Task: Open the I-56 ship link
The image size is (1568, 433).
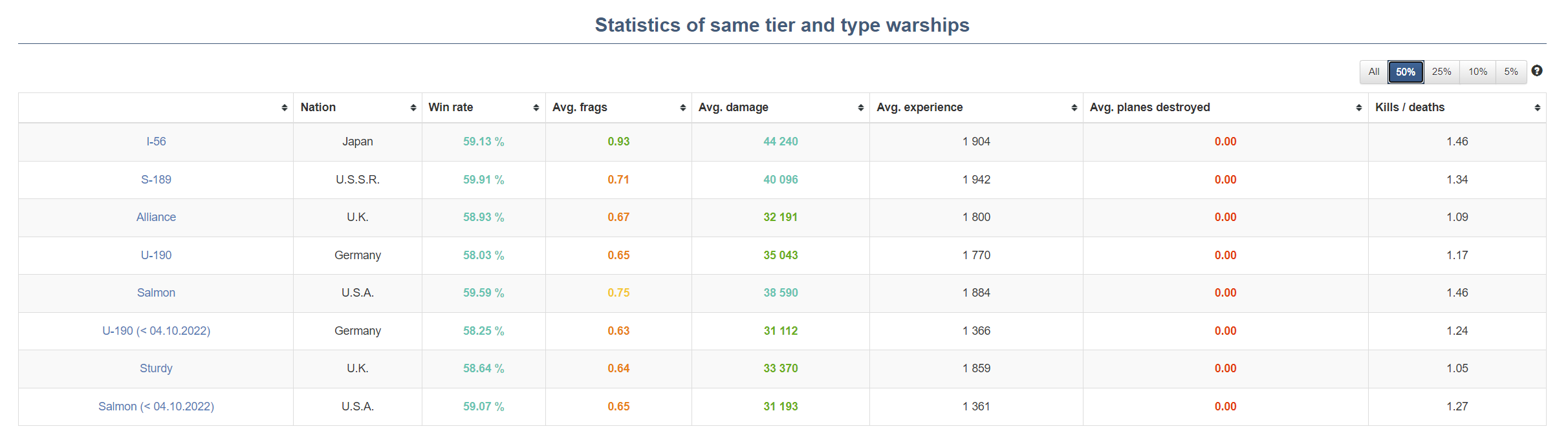Action: 156,142
